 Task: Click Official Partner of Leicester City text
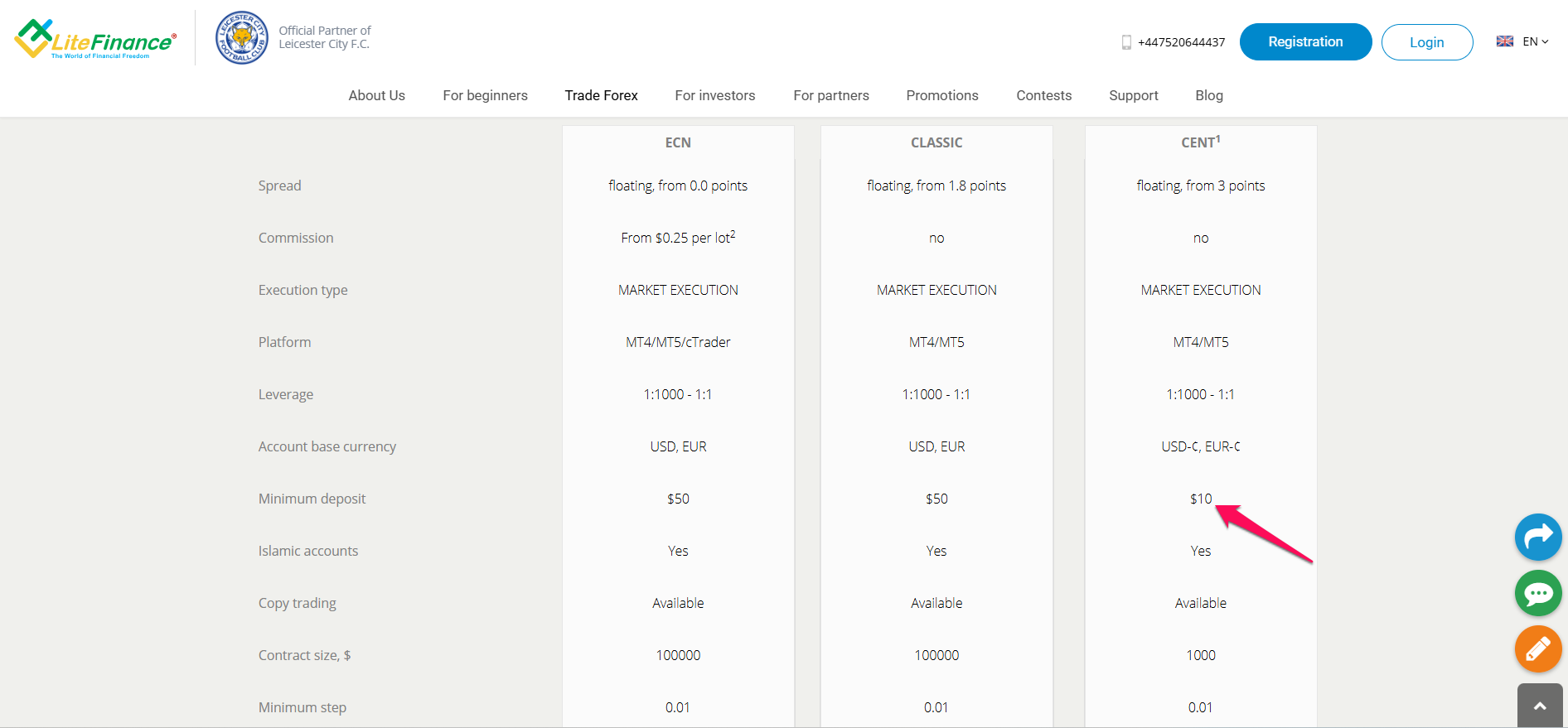pos(325,37)
